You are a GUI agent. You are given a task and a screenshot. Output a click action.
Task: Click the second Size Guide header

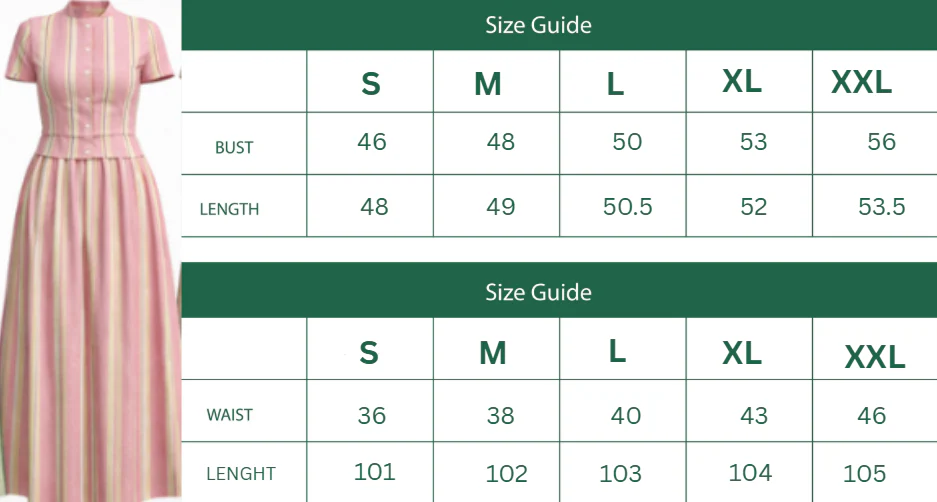point(538,292)
